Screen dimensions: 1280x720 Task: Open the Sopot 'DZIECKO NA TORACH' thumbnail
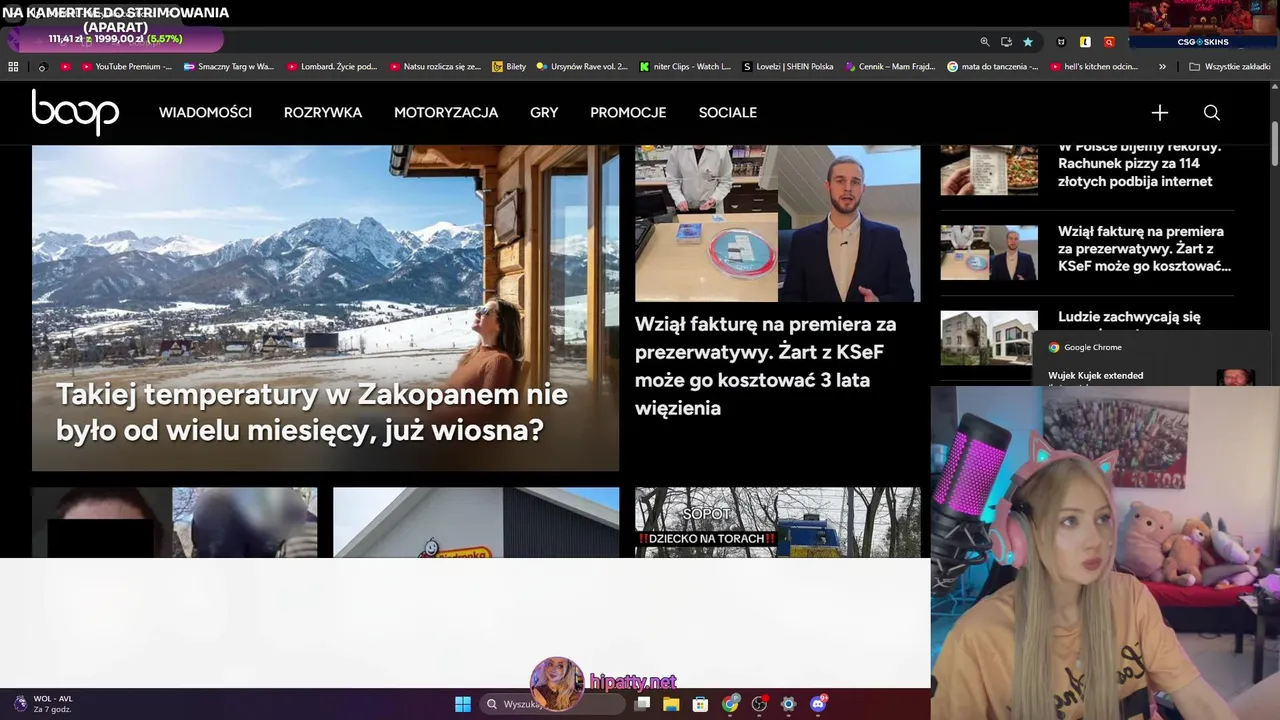(777, 522)
